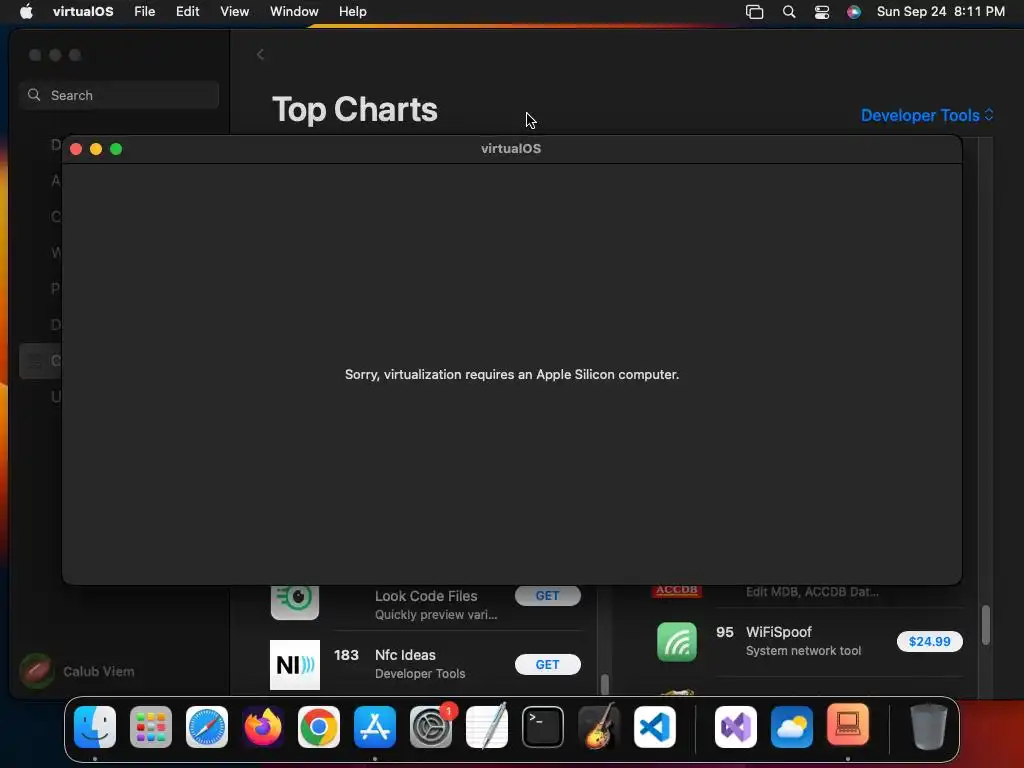1024x768 pixels.
Task: Open the cloud weather app in Dock
Action: pyautogui.click(x=792, y=727)
